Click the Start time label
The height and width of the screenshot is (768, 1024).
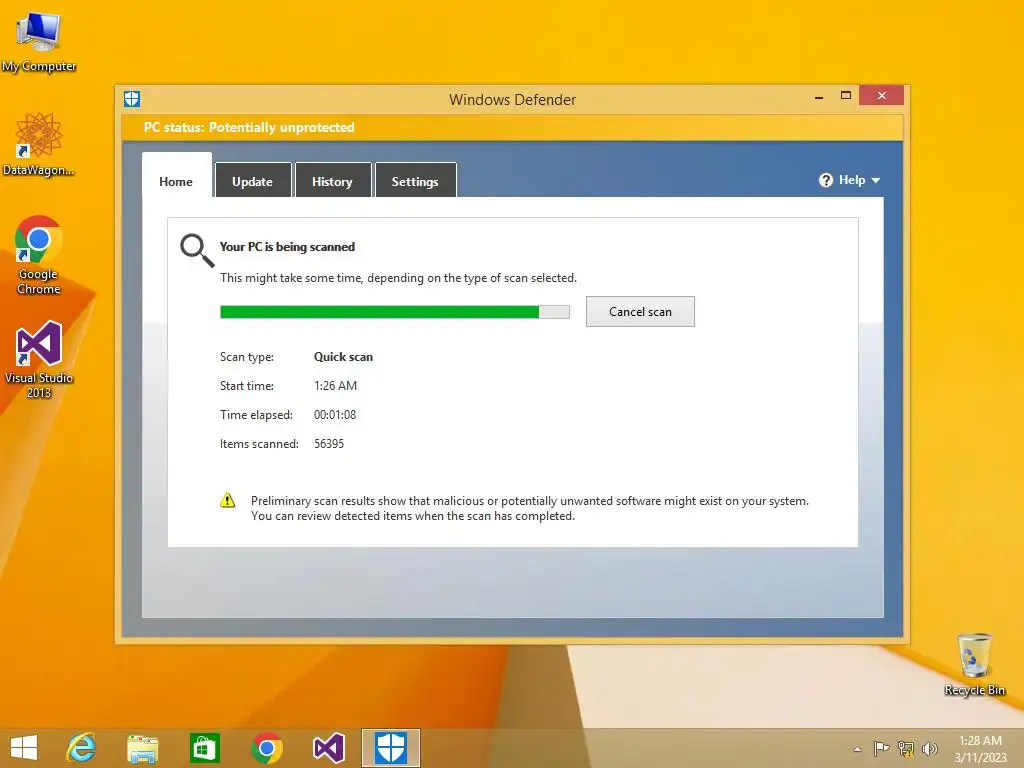click(247, 386)
